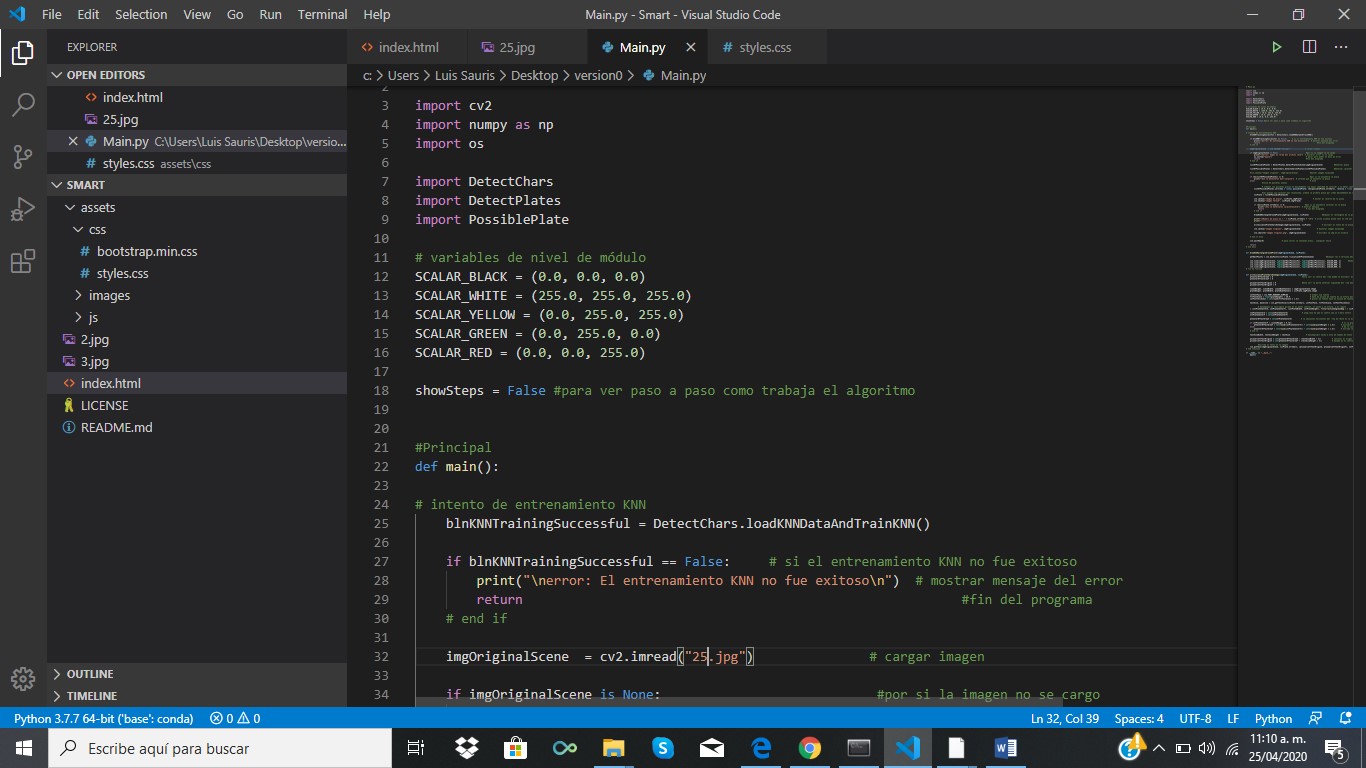
Task: Open Microsoft Store from the taskbar
Action: click(515, 748)
